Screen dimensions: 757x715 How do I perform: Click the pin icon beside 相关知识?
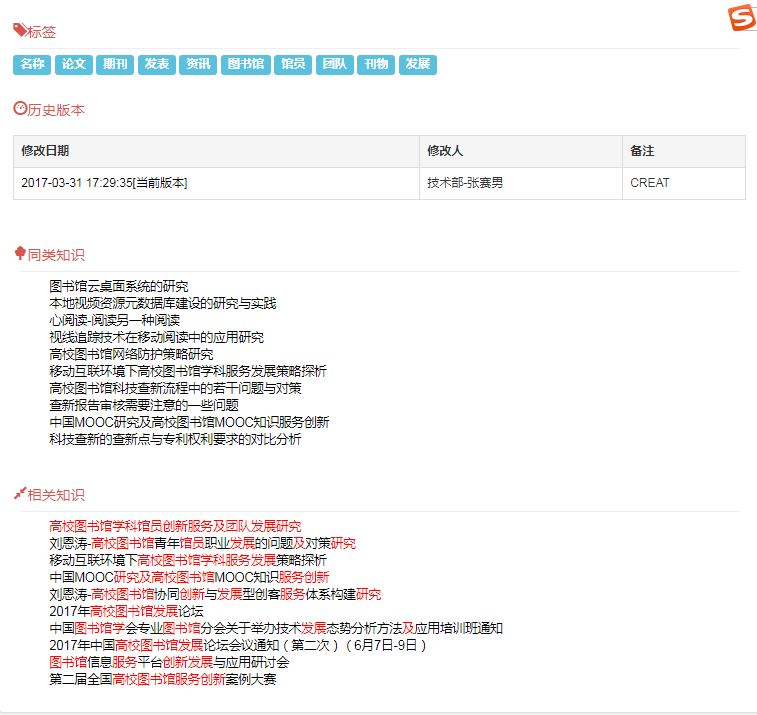click(x=20, y=493)
